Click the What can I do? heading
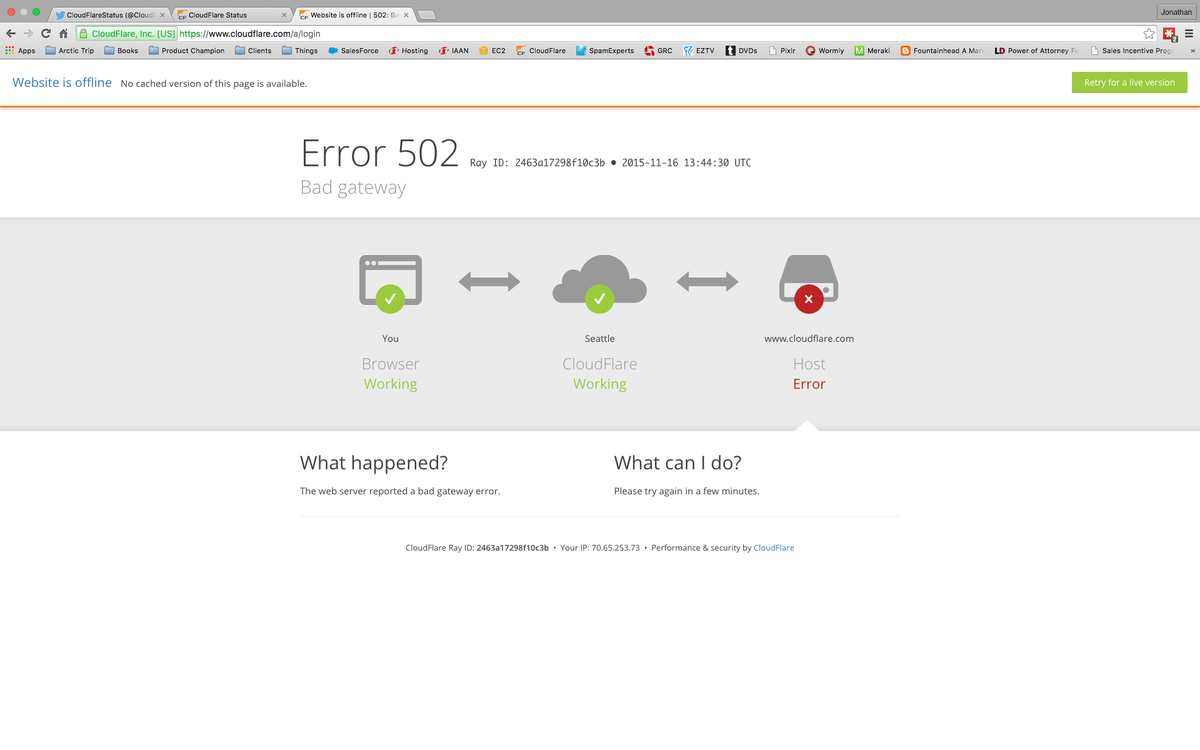Viewport: 1200px width, 750px height. click(x=678, y=463)
